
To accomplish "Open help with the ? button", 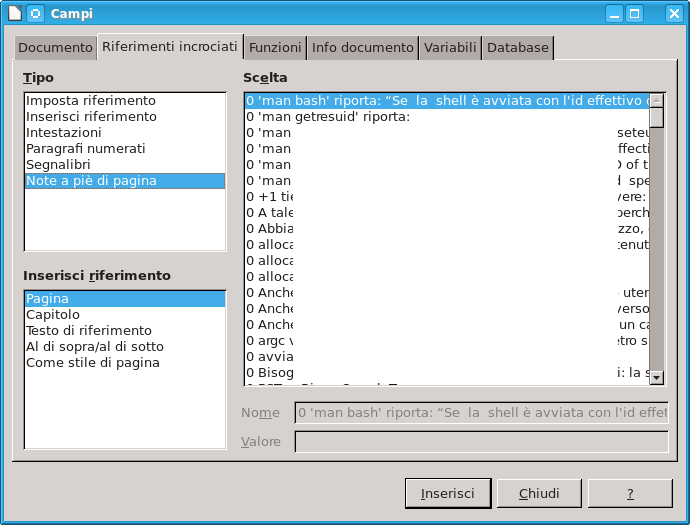I will click(x=629, y=493).
